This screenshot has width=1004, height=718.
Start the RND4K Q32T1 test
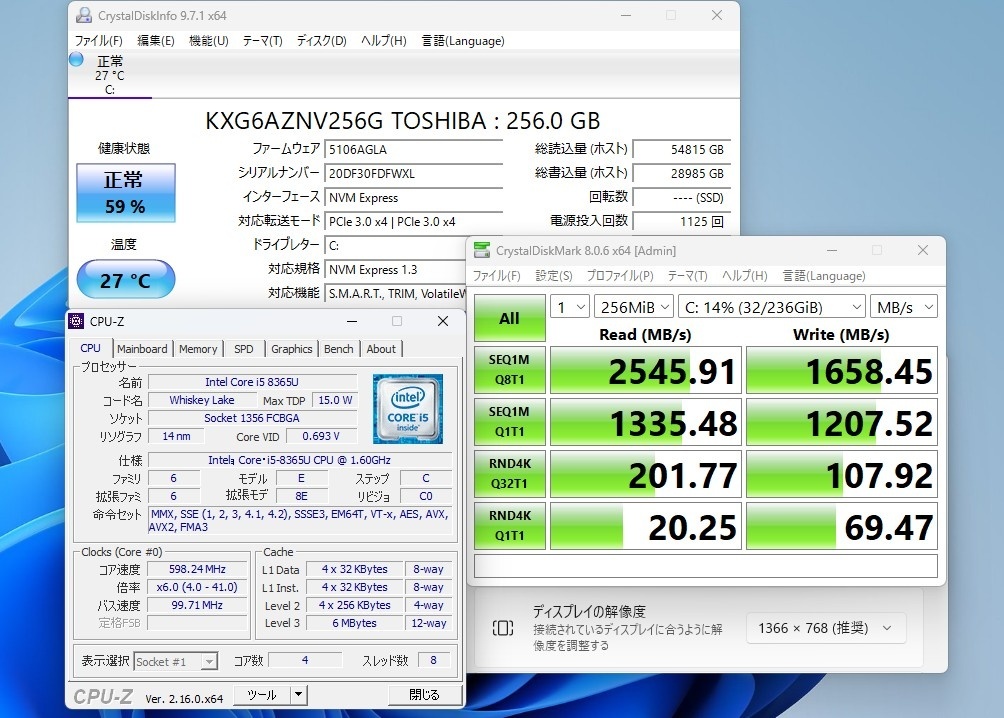tap(509, 475)
